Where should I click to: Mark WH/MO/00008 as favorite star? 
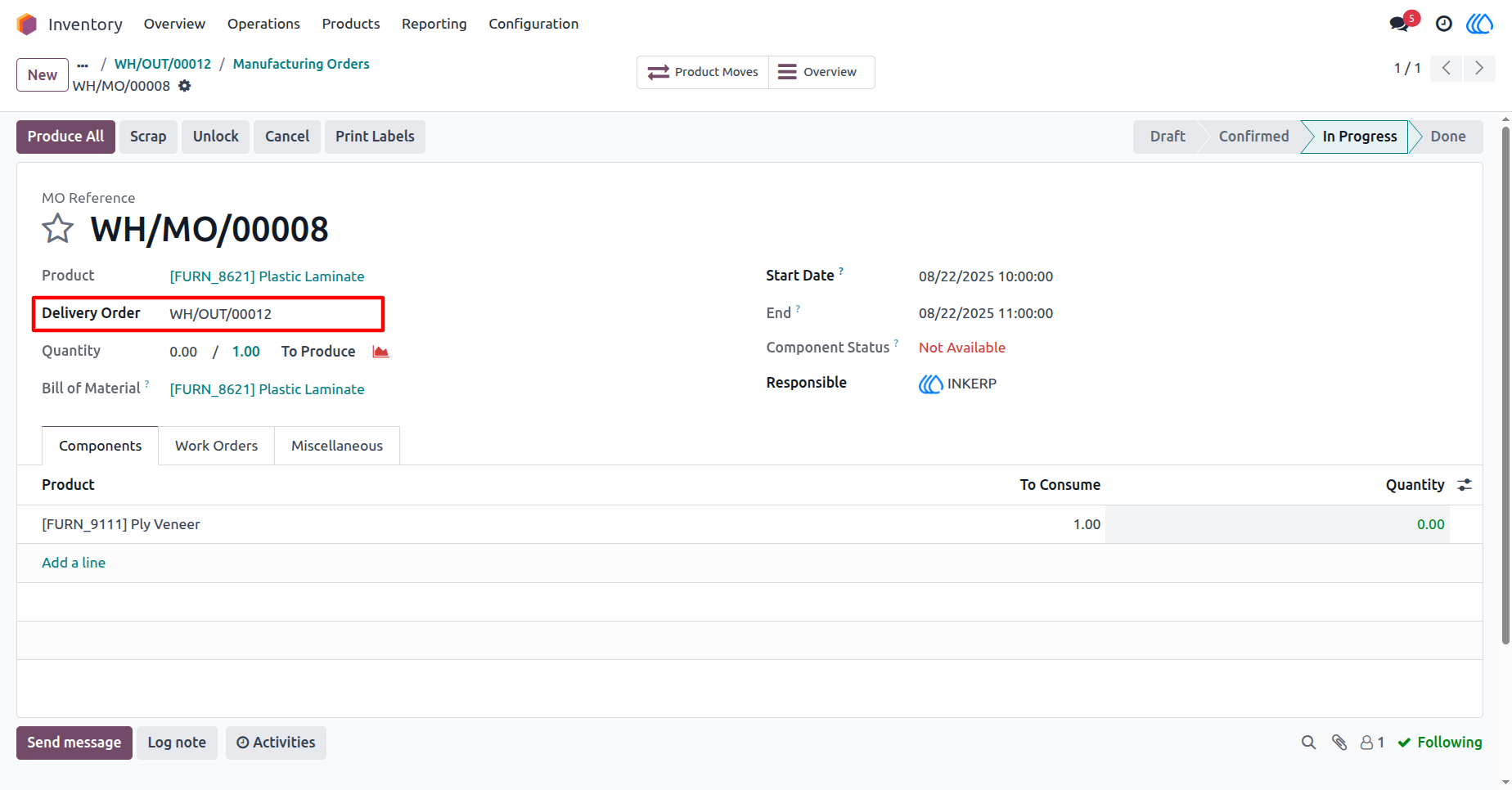[x=58, y=229]
